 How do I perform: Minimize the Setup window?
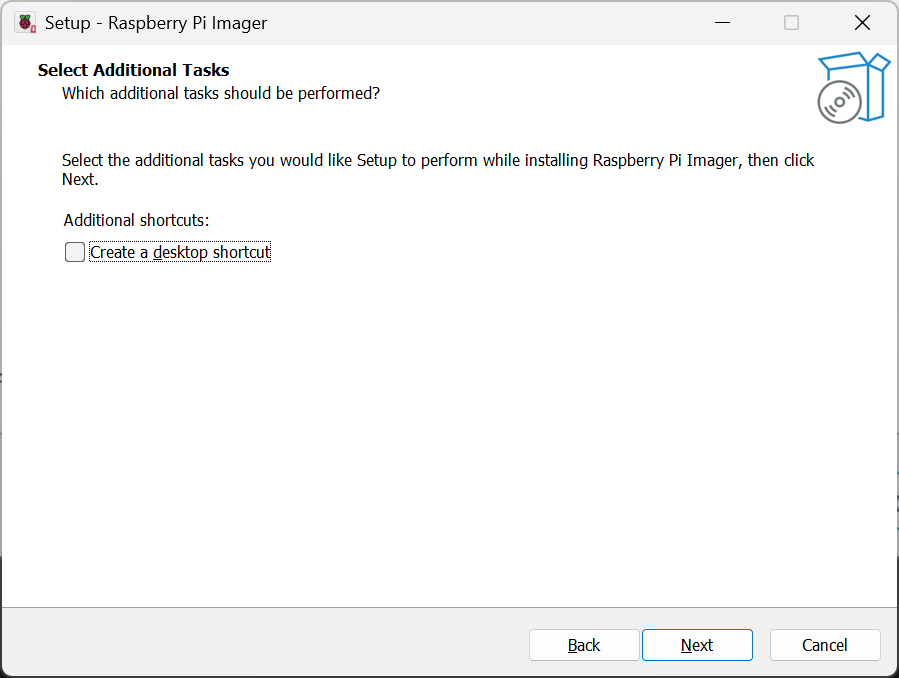[x=720, y=22]
